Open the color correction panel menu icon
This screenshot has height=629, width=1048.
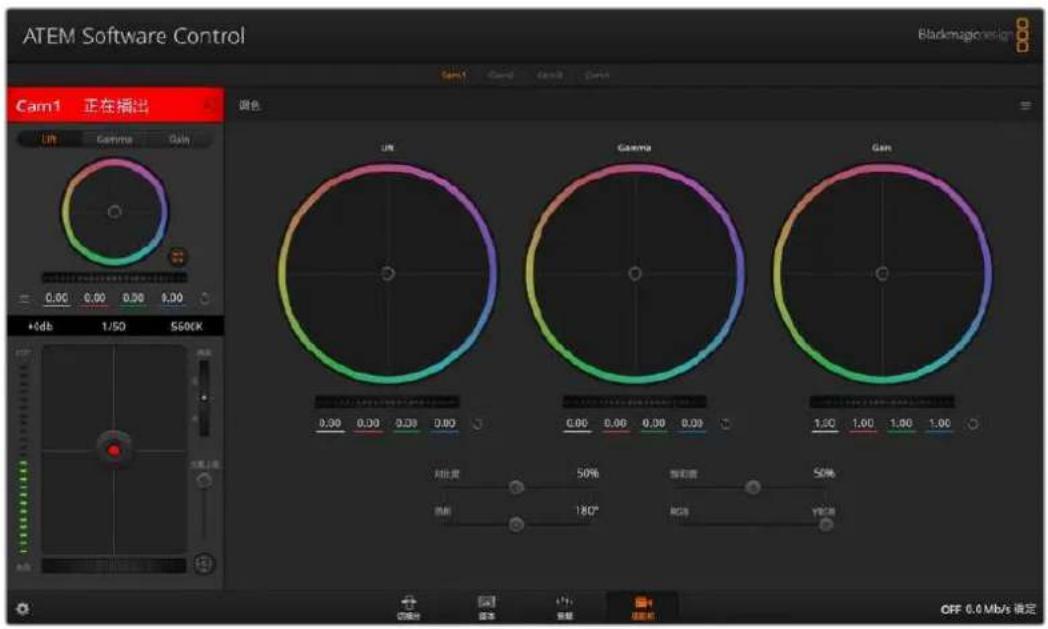(x=1025, y=106)
